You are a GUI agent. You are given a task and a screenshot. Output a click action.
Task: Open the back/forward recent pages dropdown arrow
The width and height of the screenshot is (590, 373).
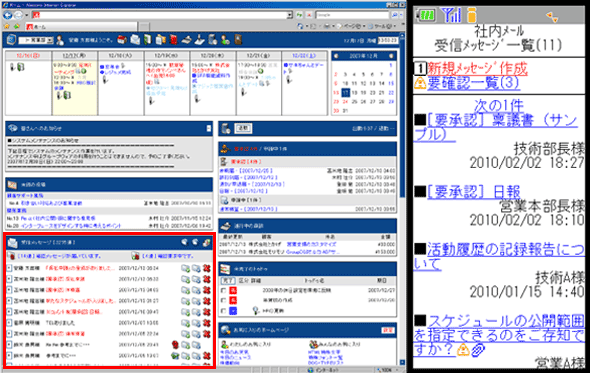pyautogui.click(x=26, y=15)
